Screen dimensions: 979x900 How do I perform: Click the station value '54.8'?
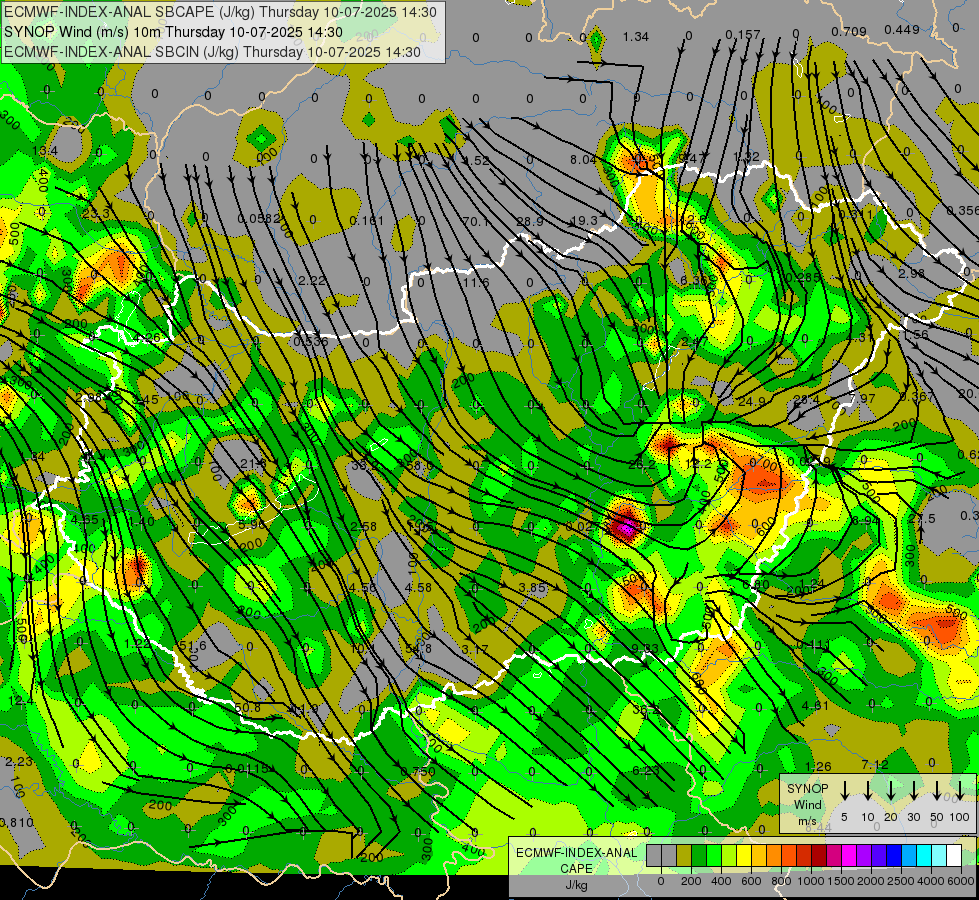[x=418, y=649]
